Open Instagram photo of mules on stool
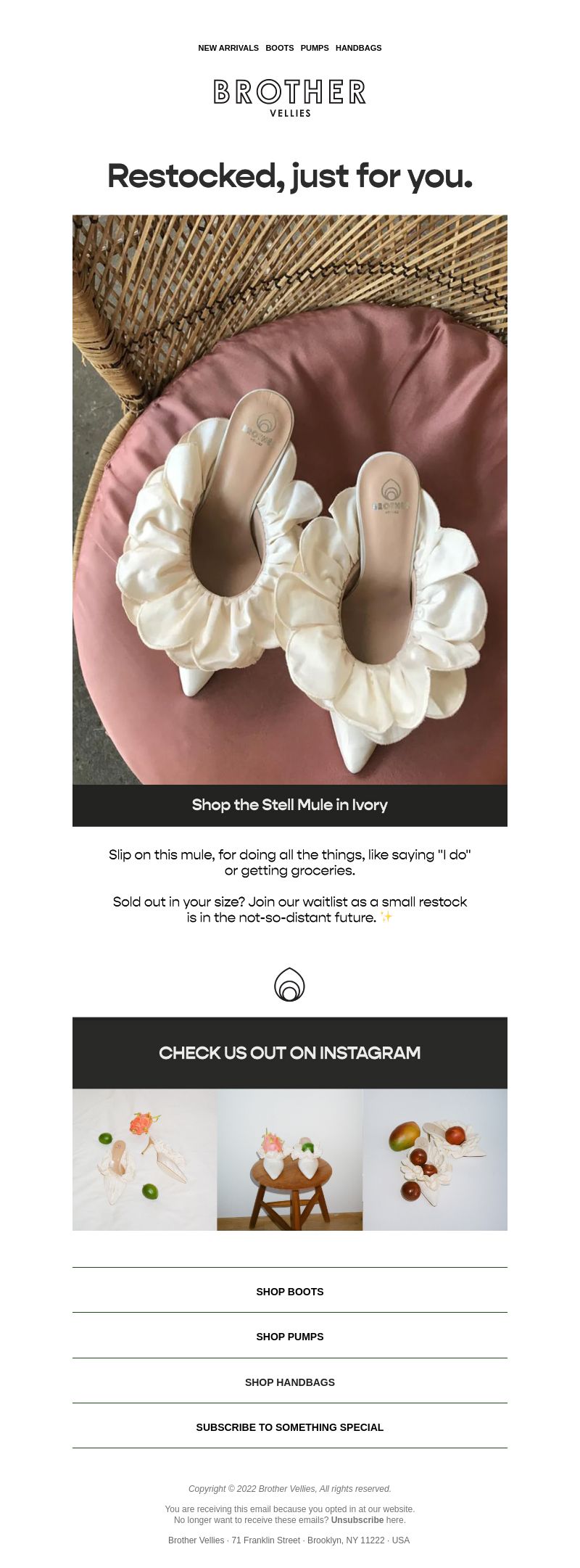The width and height of the screenshot is (580, 1568). click(x=290, y=1160)
